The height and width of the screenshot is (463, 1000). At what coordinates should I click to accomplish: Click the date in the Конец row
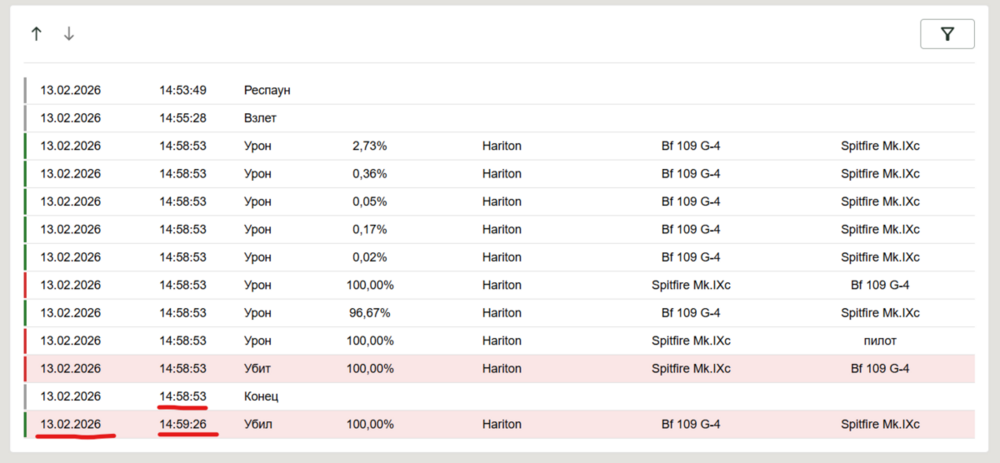coord(70,396)
